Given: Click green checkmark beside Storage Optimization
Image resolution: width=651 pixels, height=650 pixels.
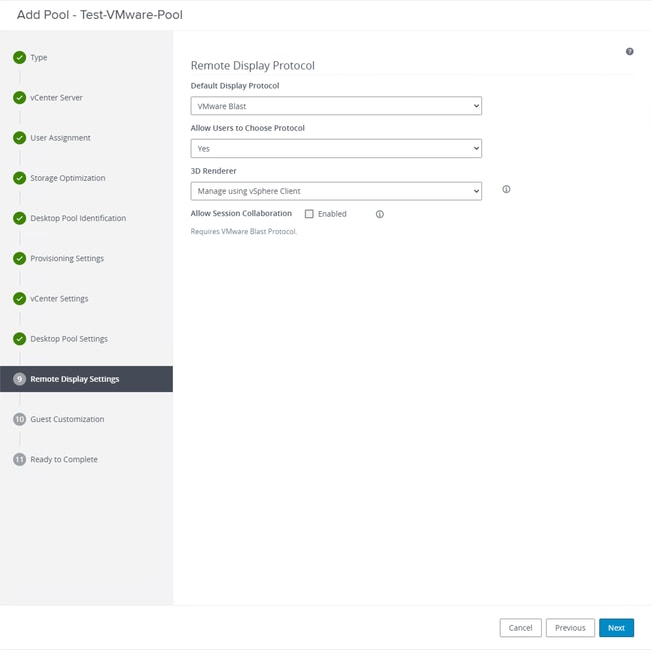Looking at the screenshot, I should (x=20, y=178).
